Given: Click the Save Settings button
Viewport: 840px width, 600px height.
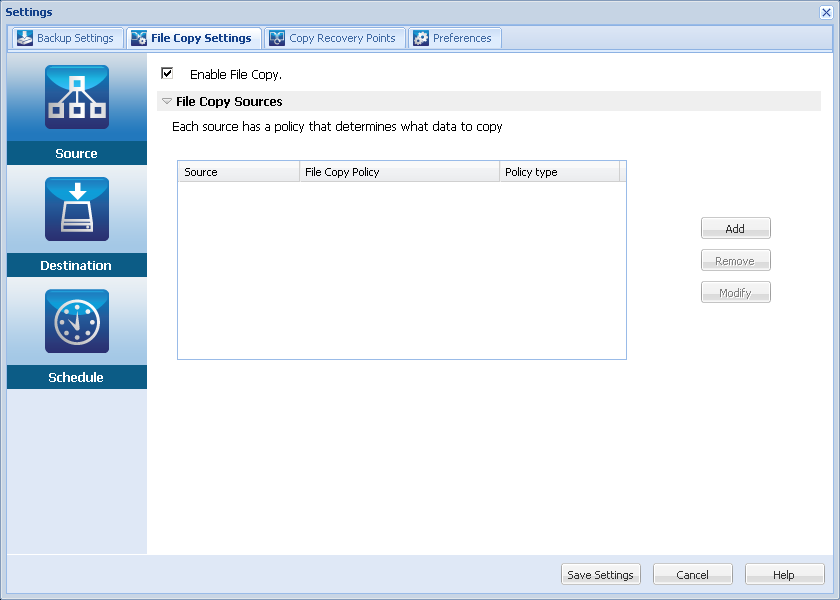Looking at the screenshot, I should coord(600,575).
